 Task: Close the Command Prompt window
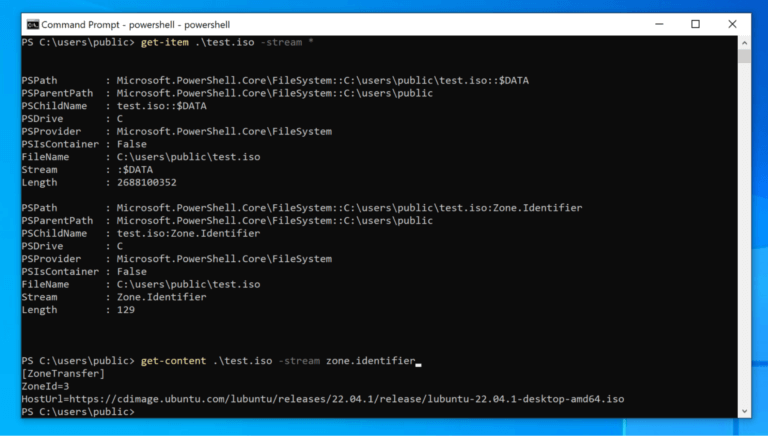tap(731, 24)
